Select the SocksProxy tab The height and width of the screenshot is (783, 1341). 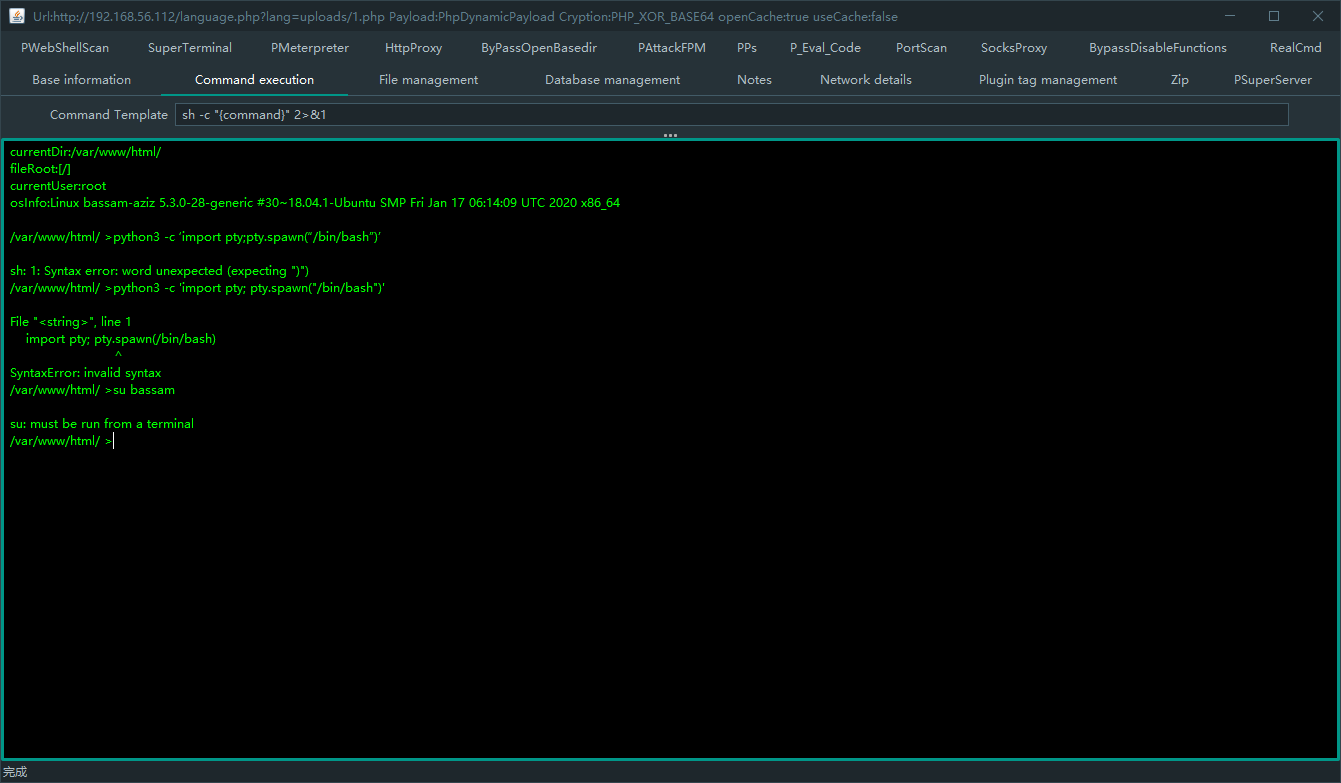point(1014,47)
